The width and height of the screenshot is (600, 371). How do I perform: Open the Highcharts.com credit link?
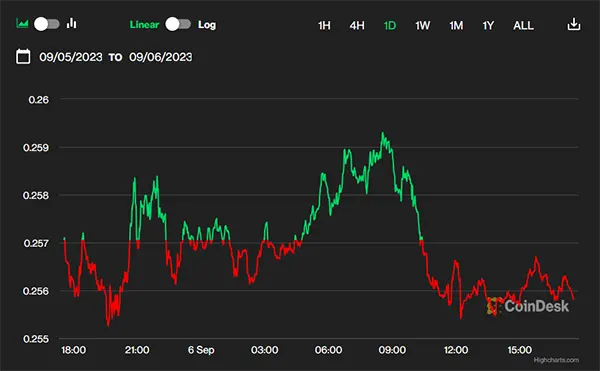click(556, 360)
